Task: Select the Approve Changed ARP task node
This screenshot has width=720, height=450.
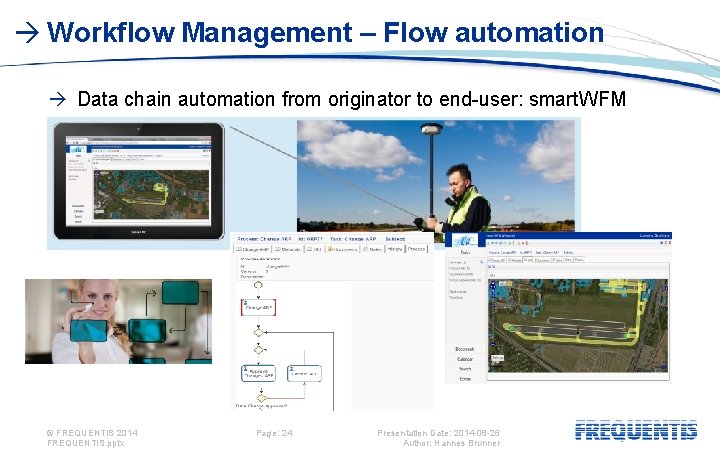Action: tap(258, 373)
